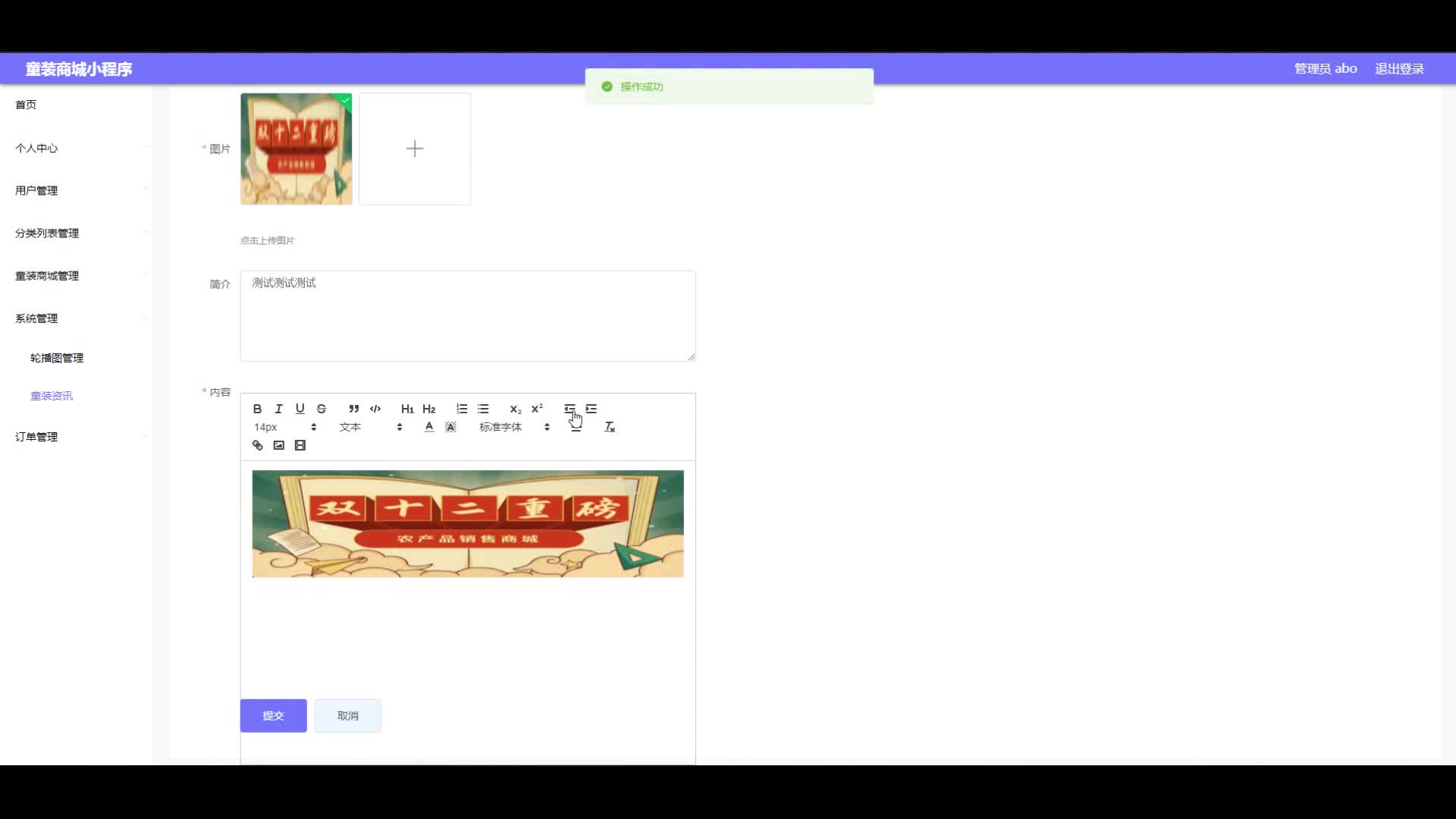Apply blockquote formatting
Image resolution: width=1456 pixels, height=819 pixels.
click(353, 409)
